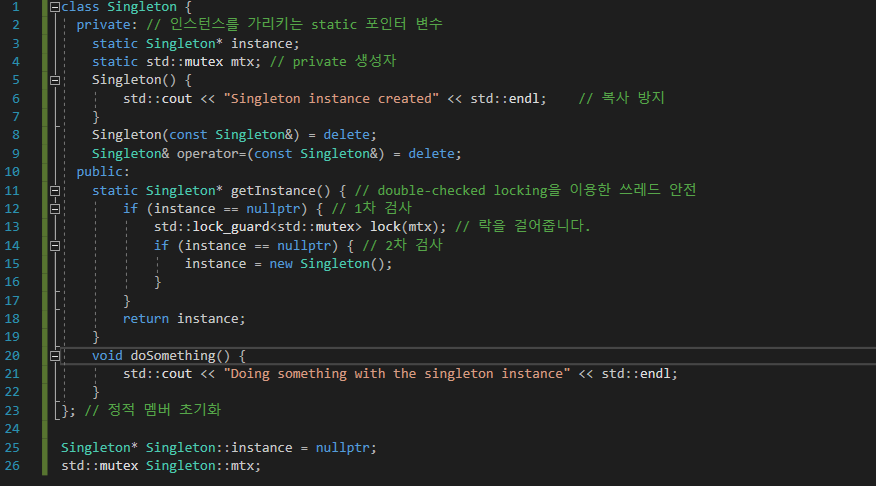Click the "Singleton instance created" string literal
This screenshot has width=876, height=486.
[x=331, y=99]
